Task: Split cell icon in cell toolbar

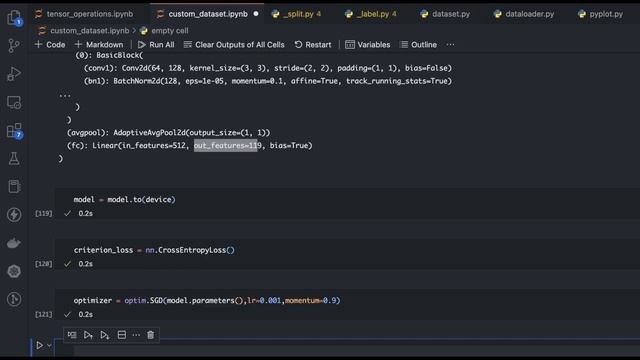Action: tap(122, 335)
